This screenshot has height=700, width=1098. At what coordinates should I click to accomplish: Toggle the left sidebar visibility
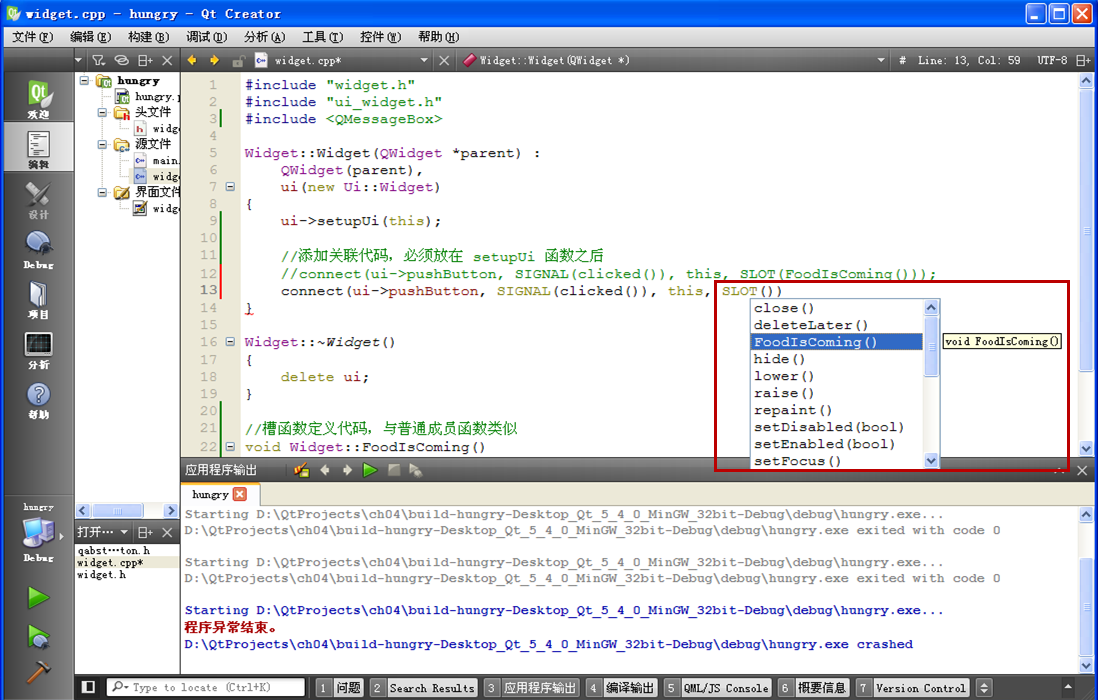(88, 687)
